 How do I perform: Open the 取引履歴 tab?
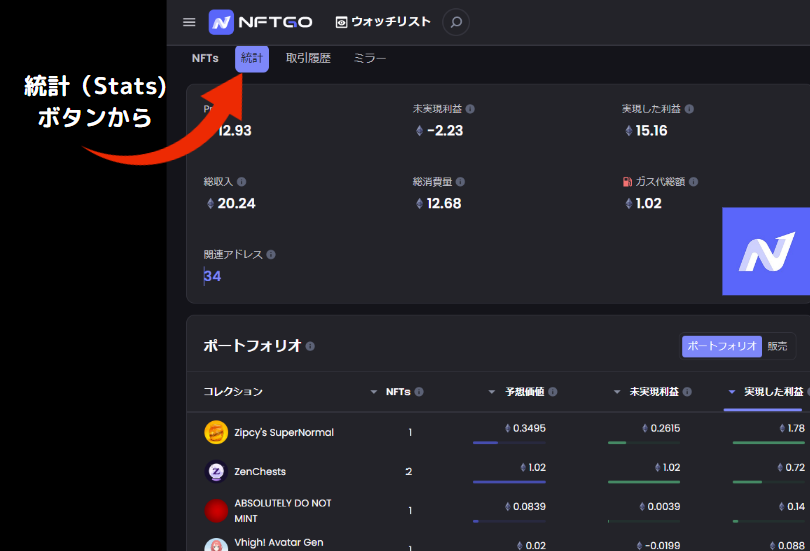click(308, 58)
